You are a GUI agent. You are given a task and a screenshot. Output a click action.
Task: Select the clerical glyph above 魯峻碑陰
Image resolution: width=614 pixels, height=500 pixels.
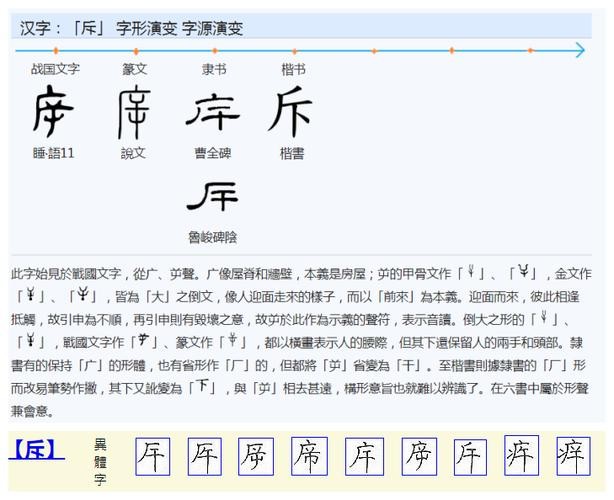click(x=213, y=195)
